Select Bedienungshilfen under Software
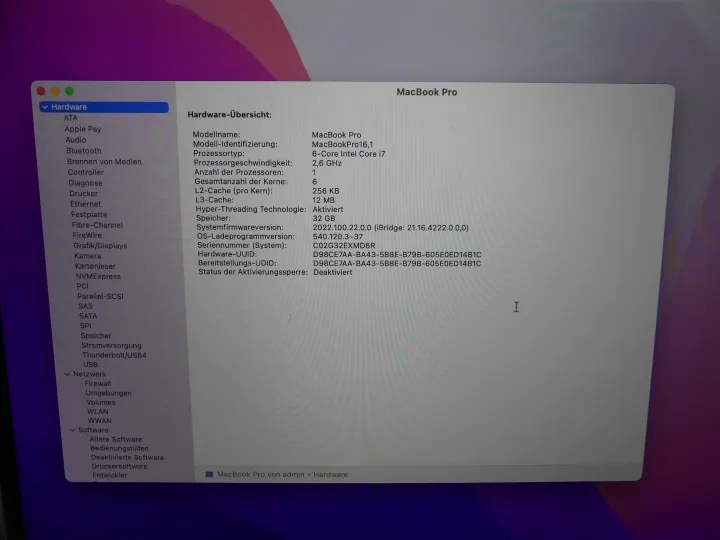The height and width of the screenshot is (540, 720). [119, 449]
